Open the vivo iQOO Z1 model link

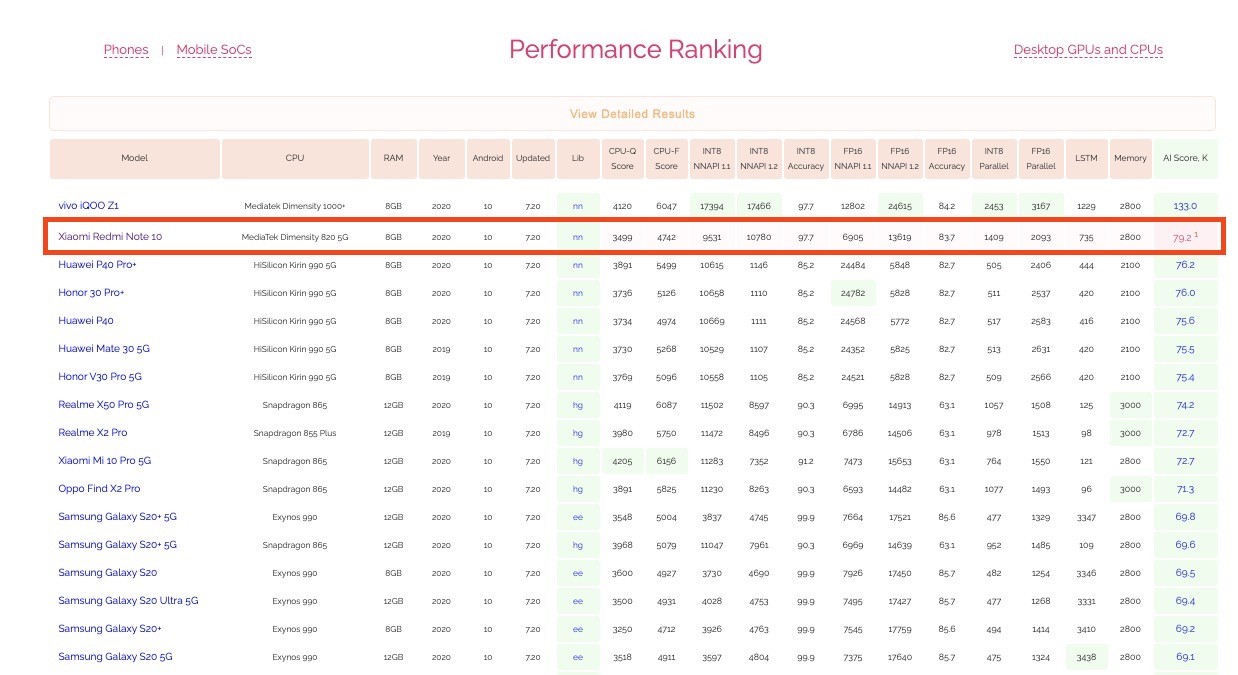[x=88, y=206]
